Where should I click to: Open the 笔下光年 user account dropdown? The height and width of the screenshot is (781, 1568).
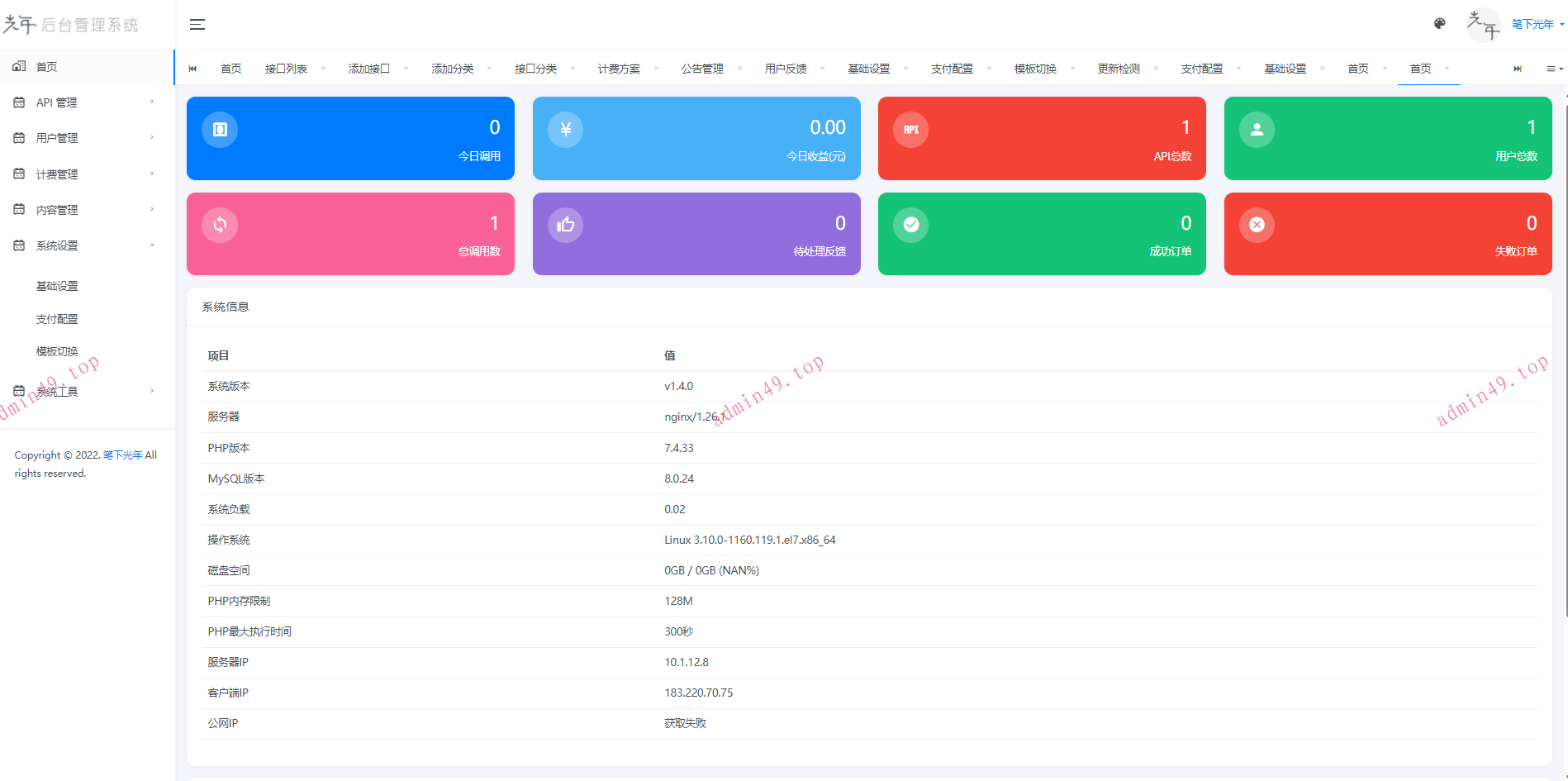[1537, 25]
